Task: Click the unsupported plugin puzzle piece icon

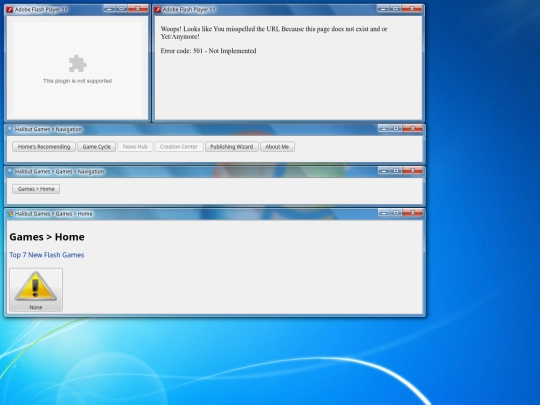Action: point(77,64)
